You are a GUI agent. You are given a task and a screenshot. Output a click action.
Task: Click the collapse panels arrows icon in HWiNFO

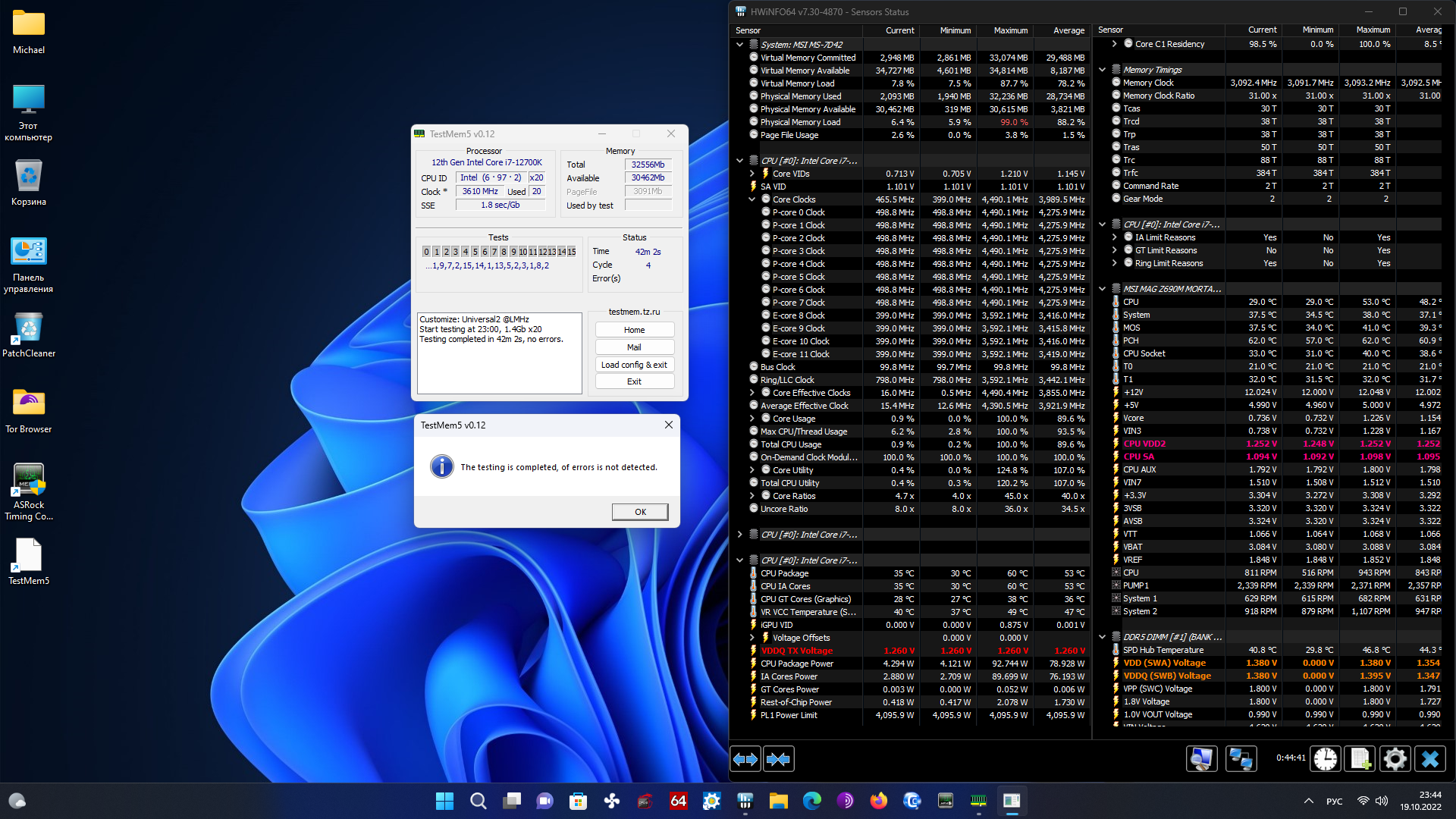pos(779,759)
